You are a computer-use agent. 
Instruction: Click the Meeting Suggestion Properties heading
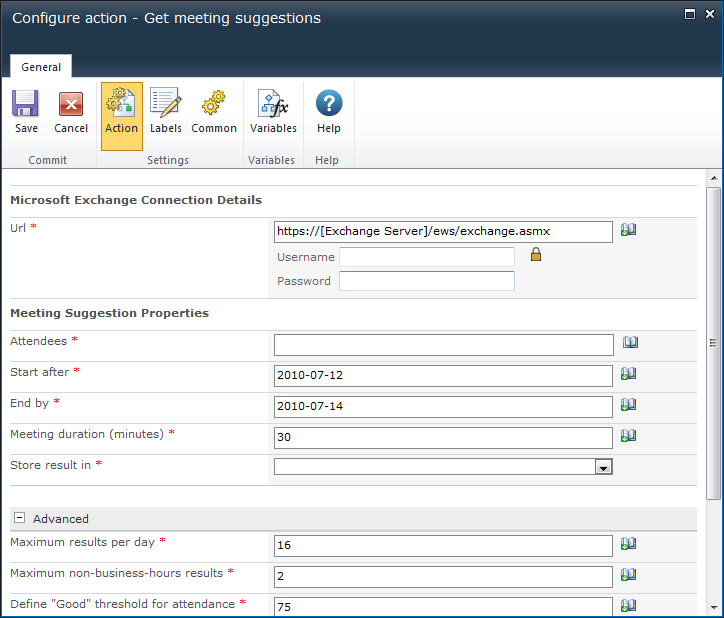tap(109, 313)
